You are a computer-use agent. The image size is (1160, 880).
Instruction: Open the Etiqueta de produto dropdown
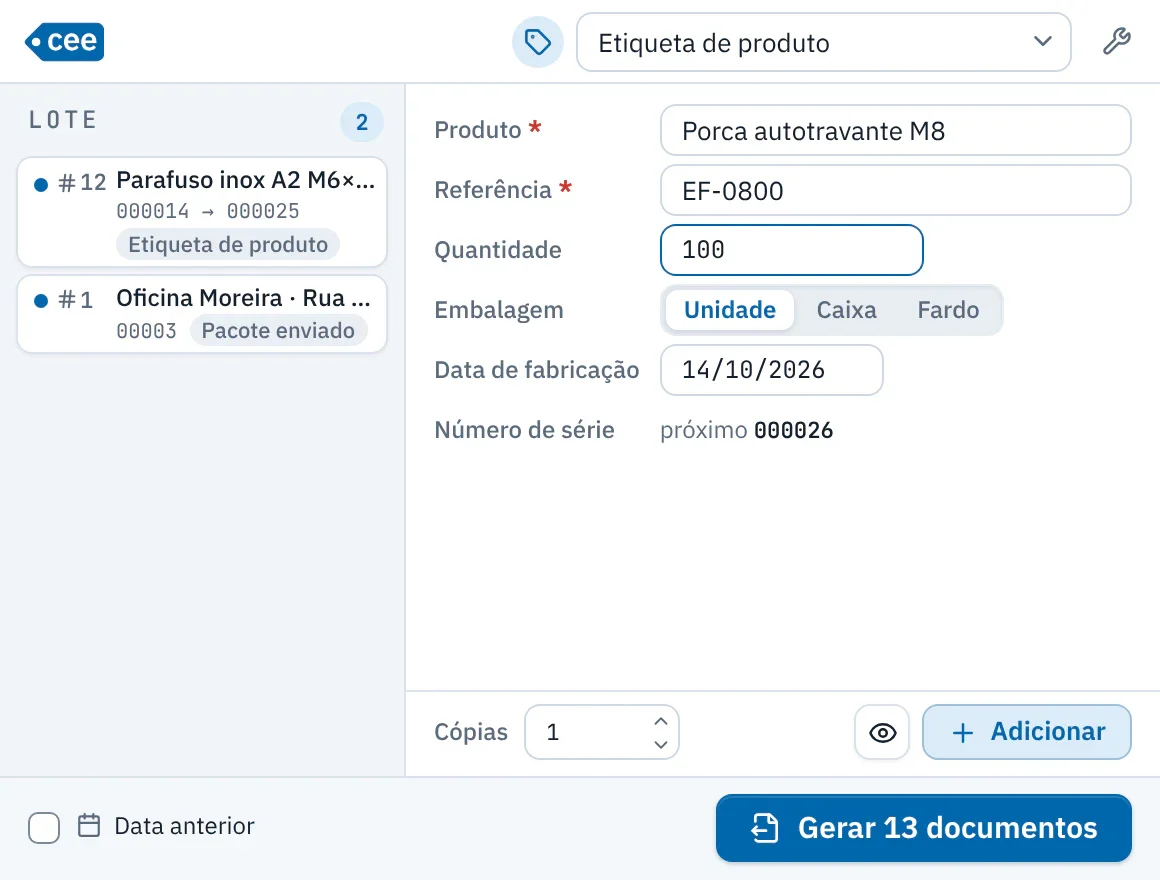tap(823, 42)
